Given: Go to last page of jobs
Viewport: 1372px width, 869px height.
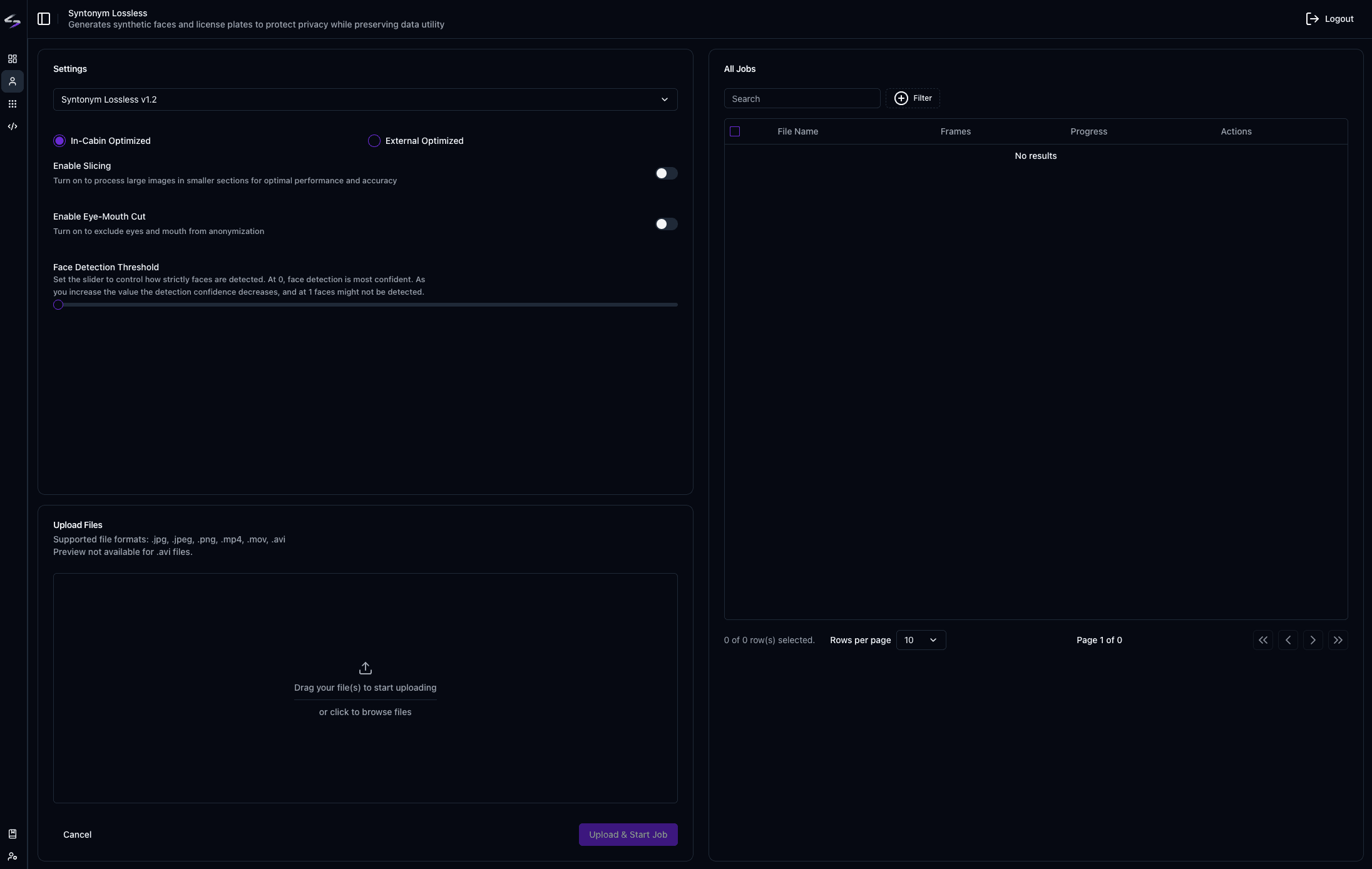Looking at the screenshot, I should 1338,640.
